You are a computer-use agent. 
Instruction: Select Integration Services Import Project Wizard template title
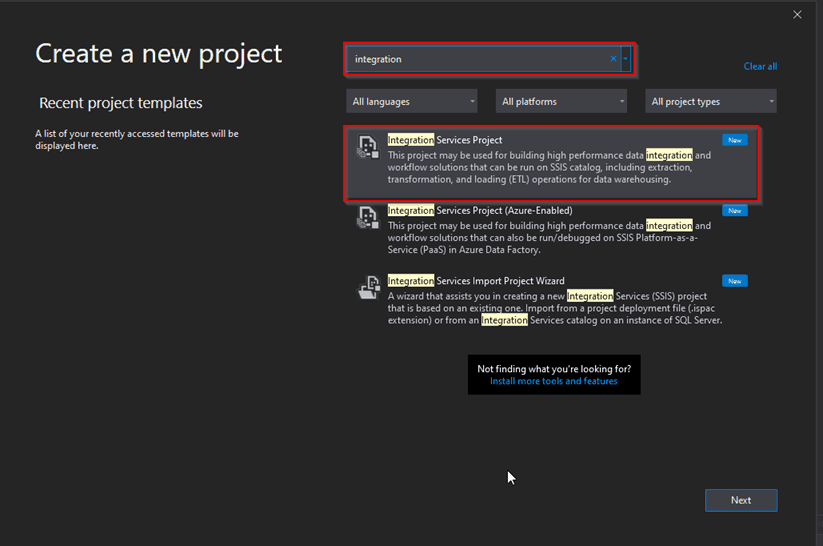point(476,281)
